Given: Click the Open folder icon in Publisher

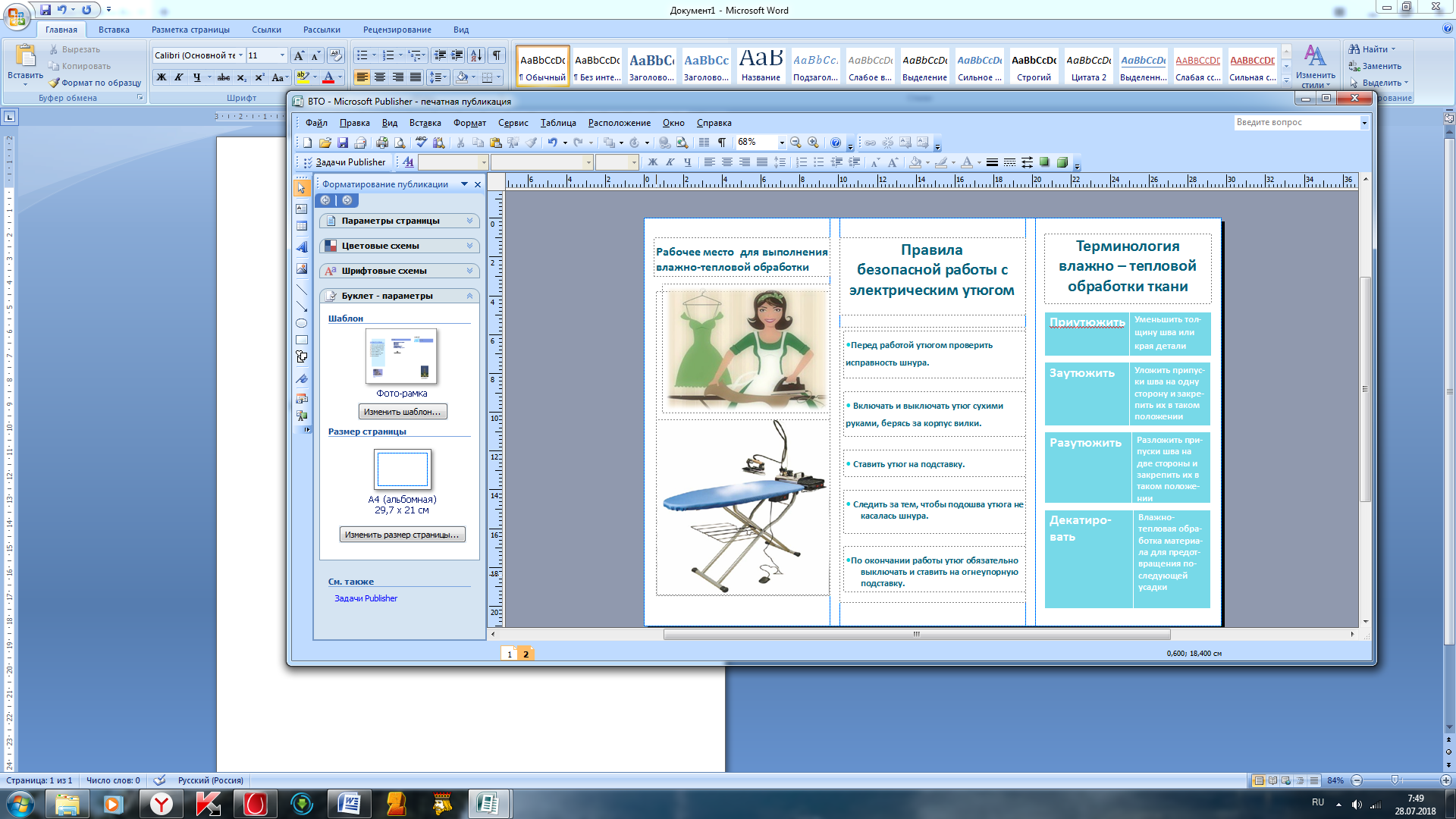Looking at the screenshot, I should coord(325,143).
